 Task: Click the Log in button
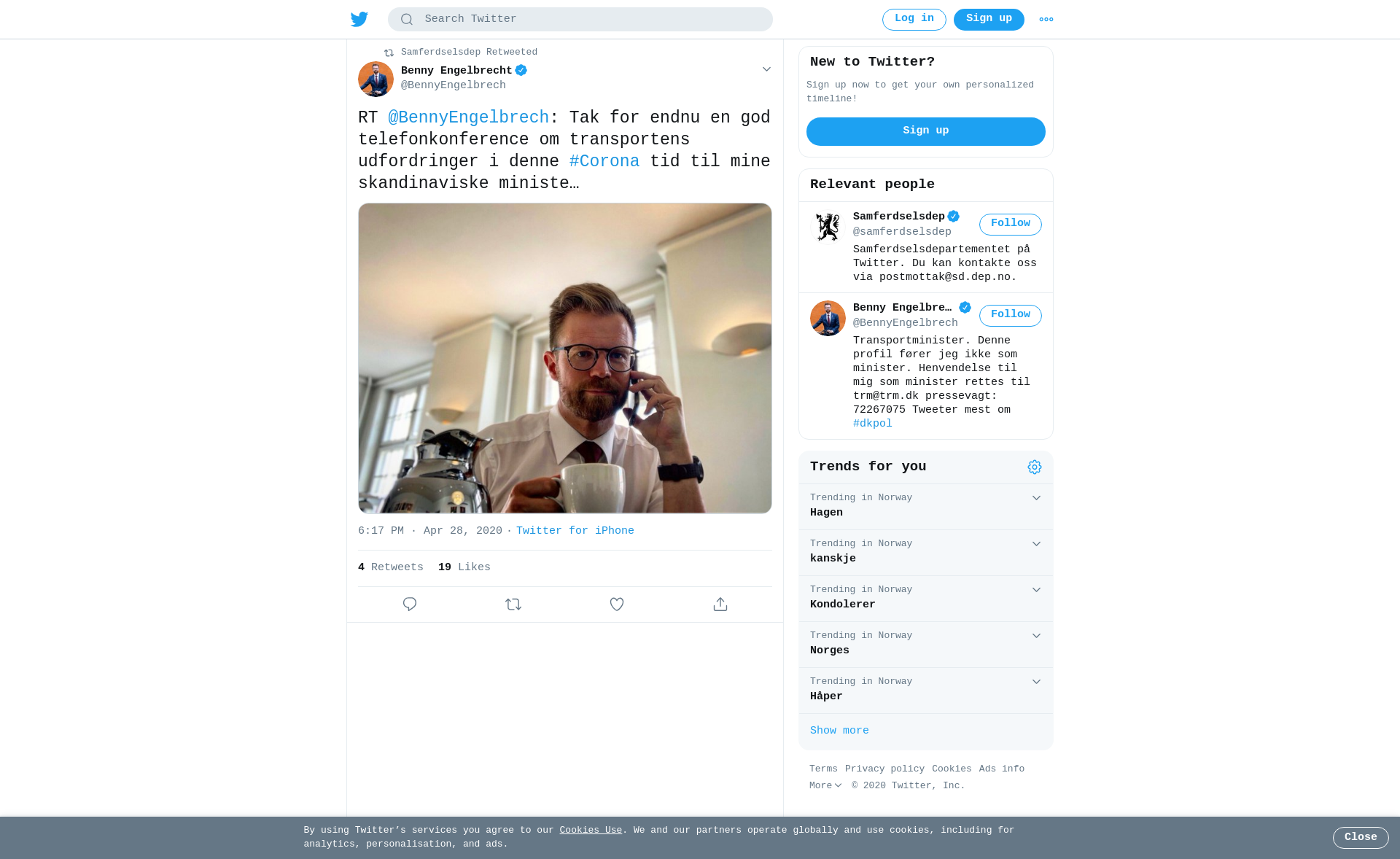[x=914, y=19]
